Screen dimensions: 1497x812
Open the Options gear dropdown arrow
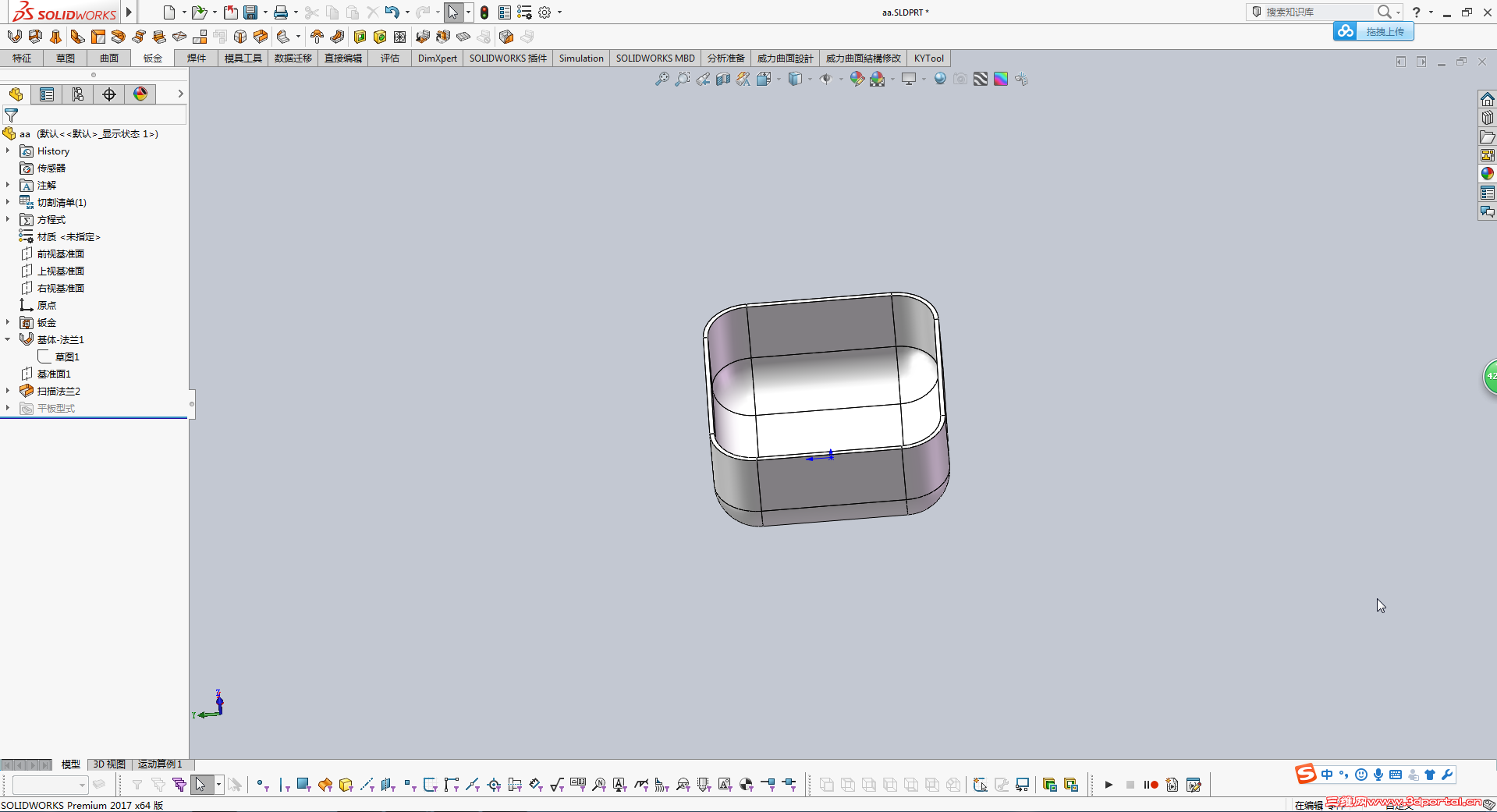559,12
